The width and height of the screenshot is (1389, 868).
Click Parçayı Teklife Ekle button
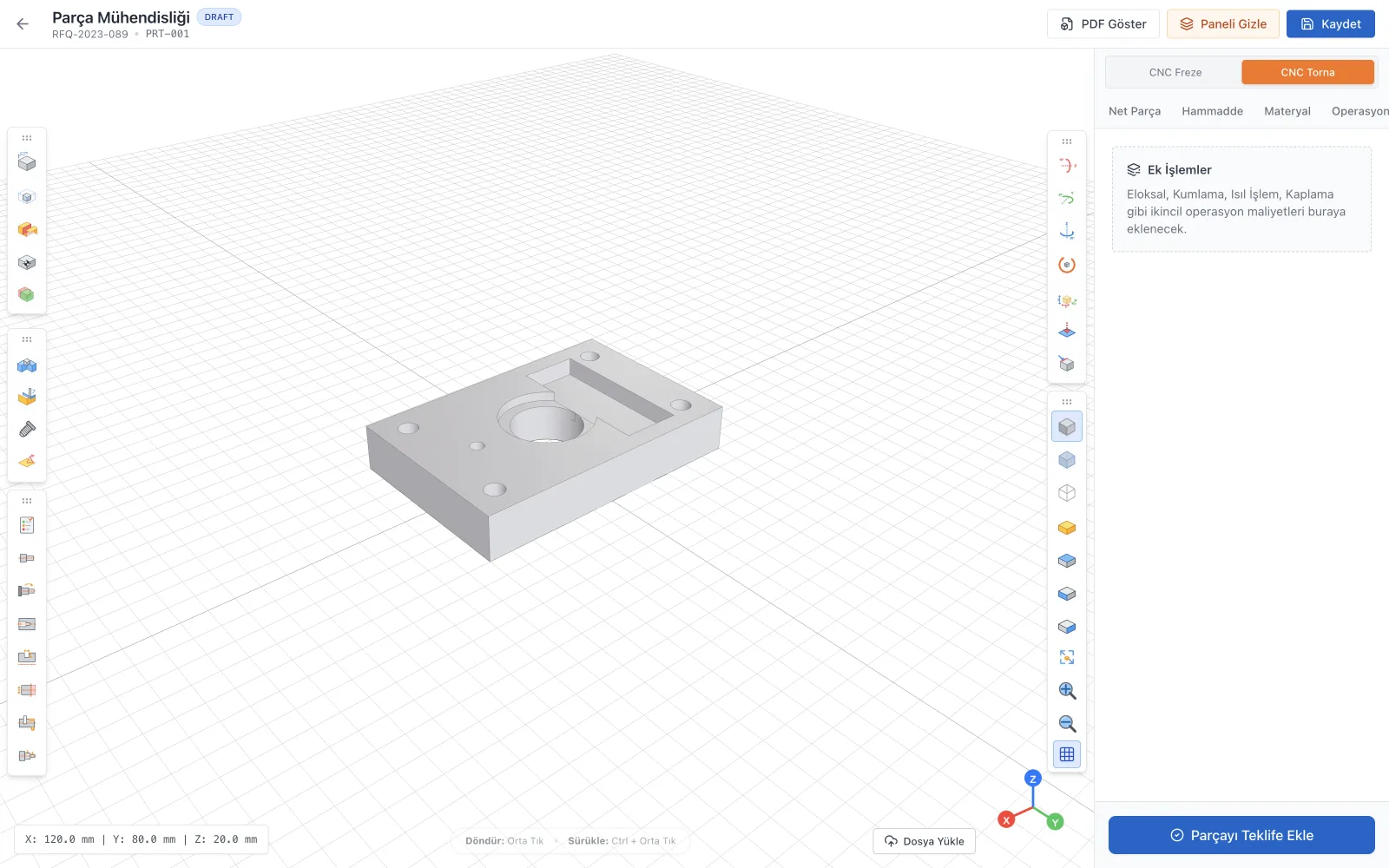(1241, 835)
